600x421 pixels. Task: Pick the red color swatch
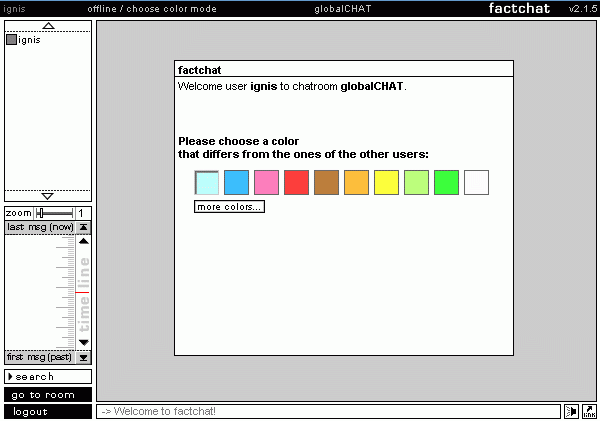[297, 182]
